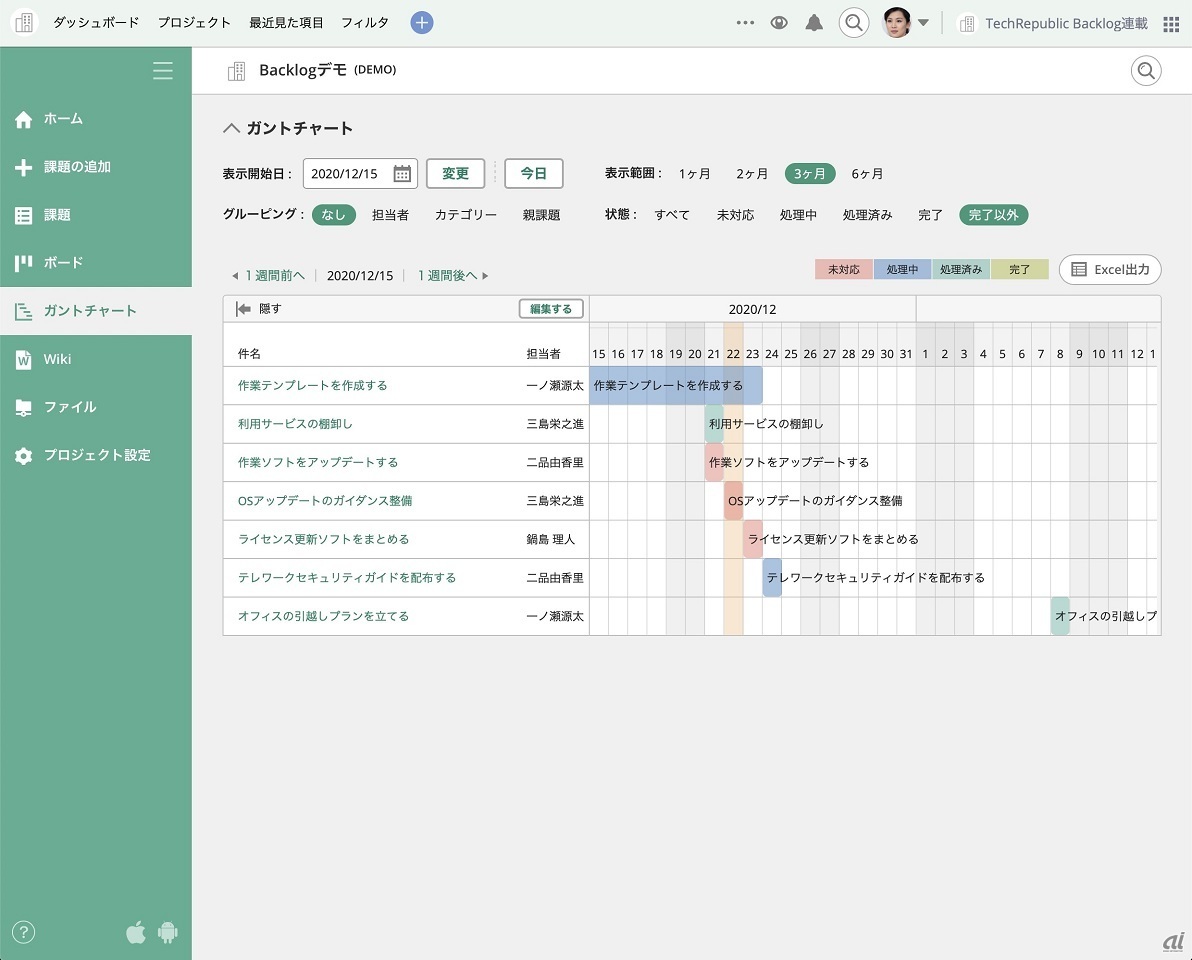Open task link 利用サービスの棚卸し
The width and height of the screenshot is (1192, 960).
[x=295, y=424]
